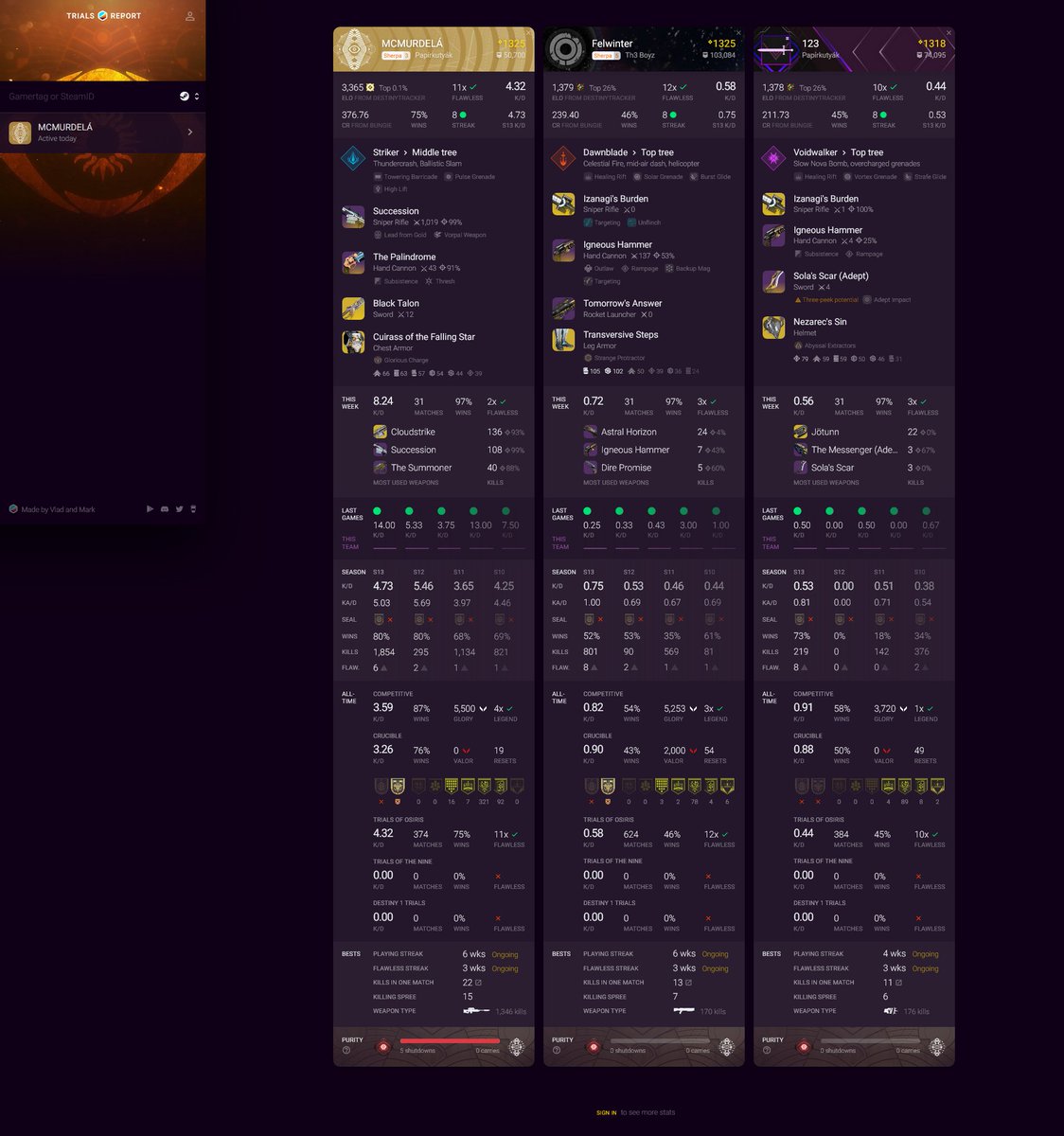
Task: Click Felwinter's emblem icon in card header
Action: click(x=565, y=49)
